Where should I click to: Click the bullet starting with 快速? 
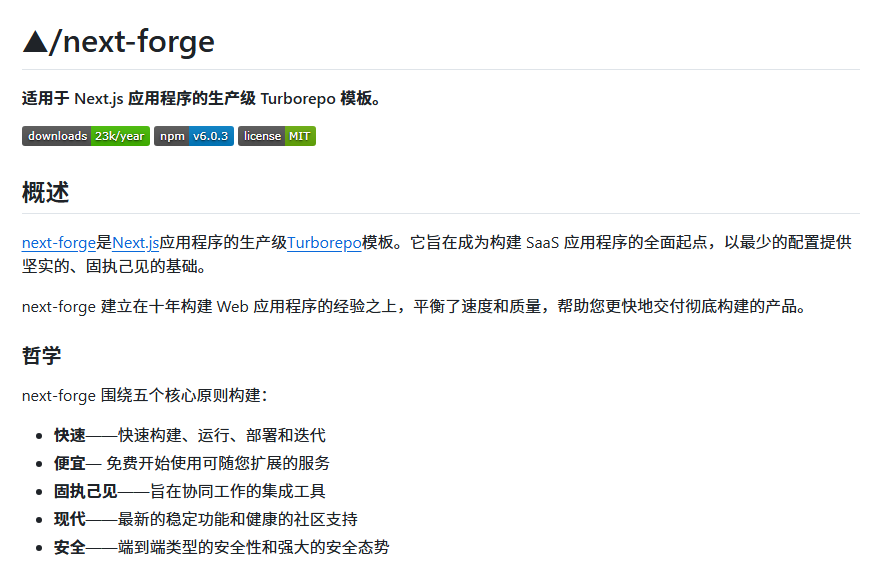190,435
